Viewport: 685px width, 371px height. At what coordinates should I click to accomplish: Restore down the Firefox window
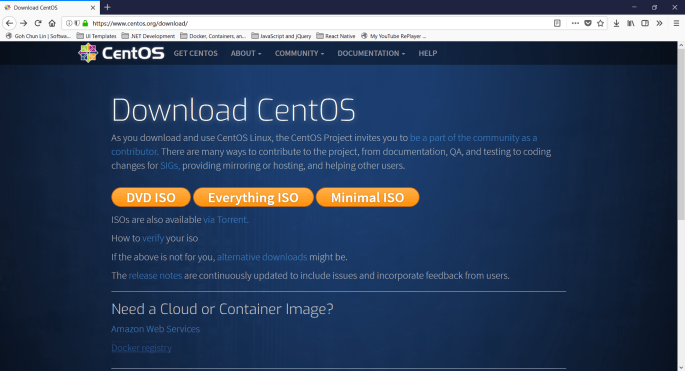tap(654, 7)
